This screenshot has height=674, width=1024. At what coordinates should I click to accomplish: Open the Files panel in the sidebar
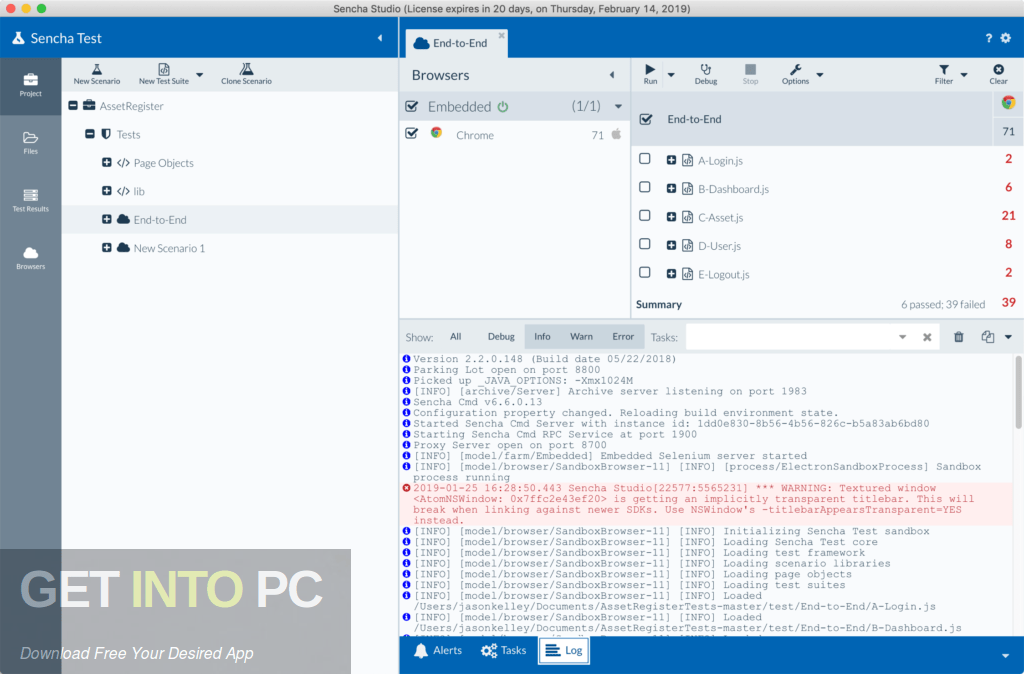coord(30,140)
